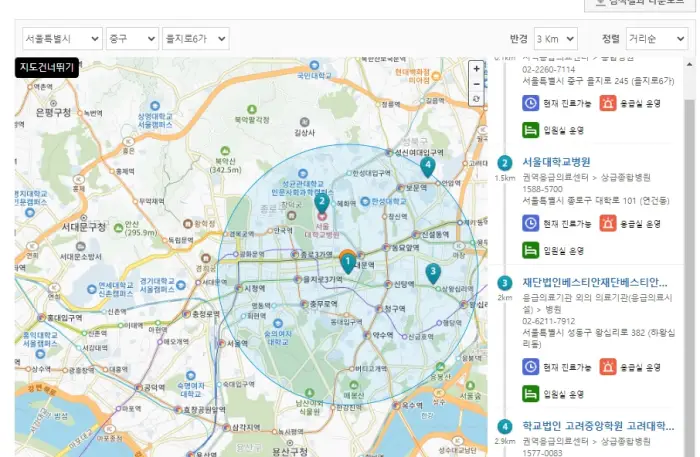Viewport: 700px width, 457px height.
Task: Reset map view with refresh icon
Action: point(476,99)
